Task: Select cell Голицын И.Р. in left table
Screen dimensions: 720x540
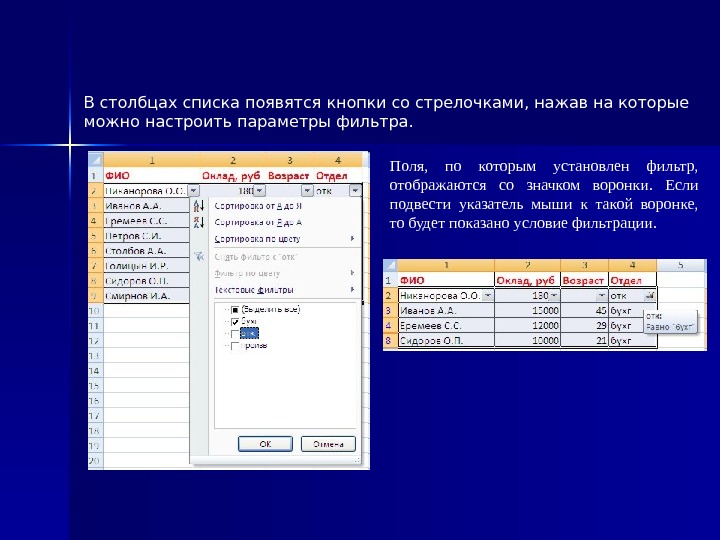Action: 146,266
